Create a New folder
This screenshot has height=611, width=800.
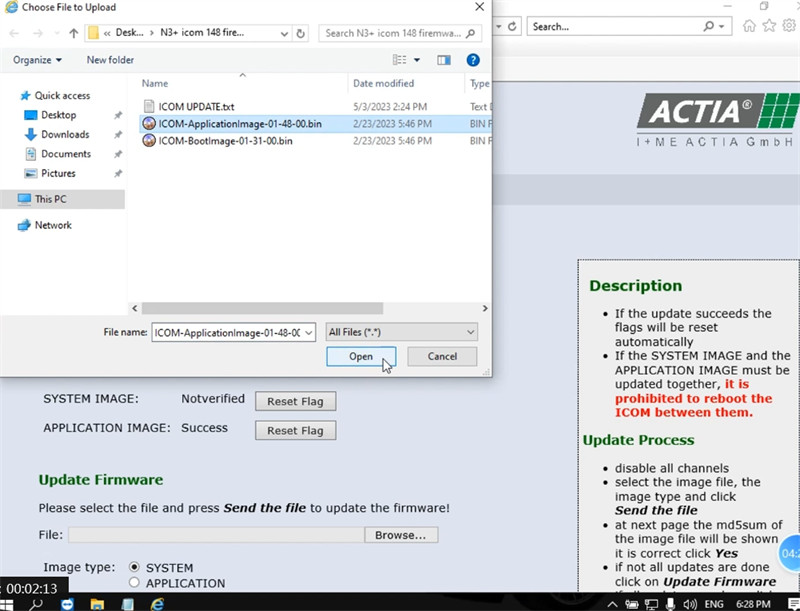coord(110,60)
